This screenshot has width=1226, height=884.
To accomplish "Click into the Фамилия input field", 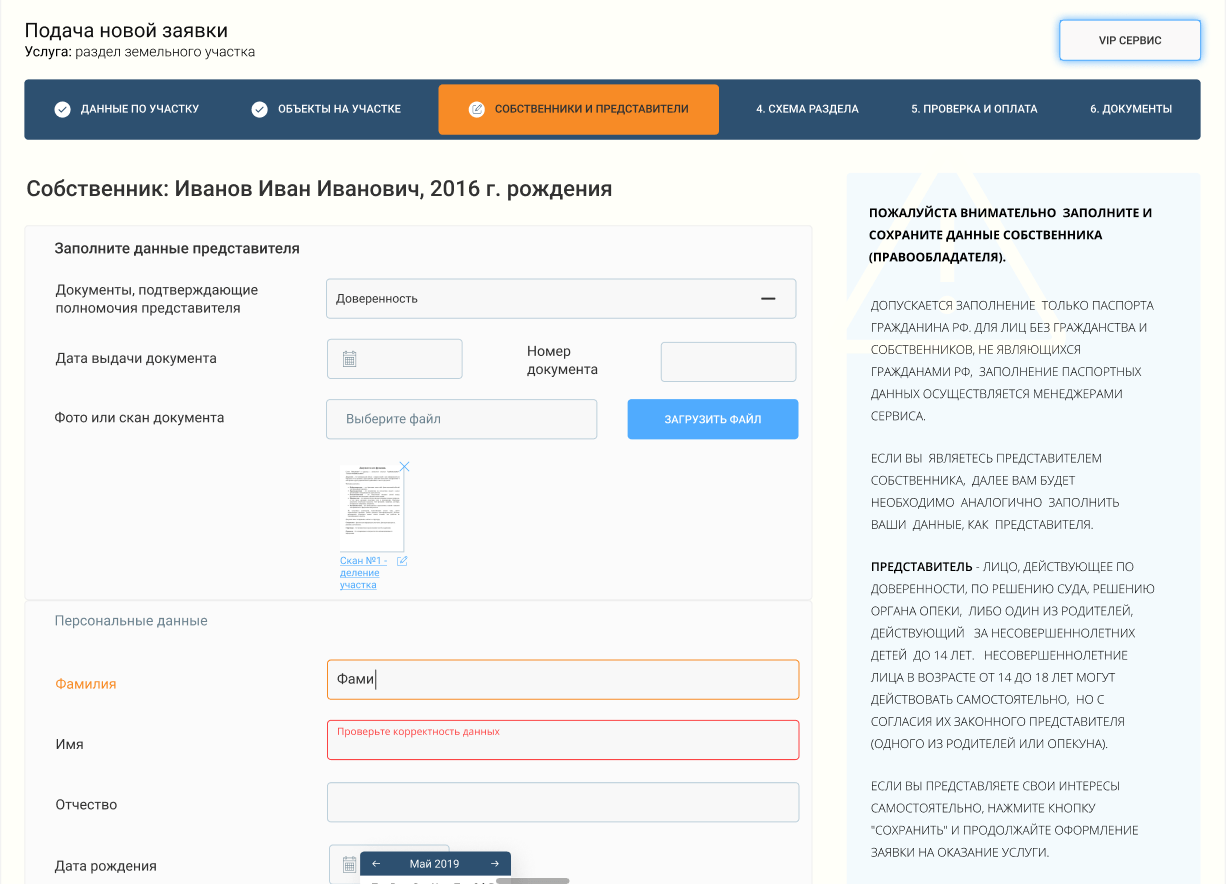I will pos(563,680).
